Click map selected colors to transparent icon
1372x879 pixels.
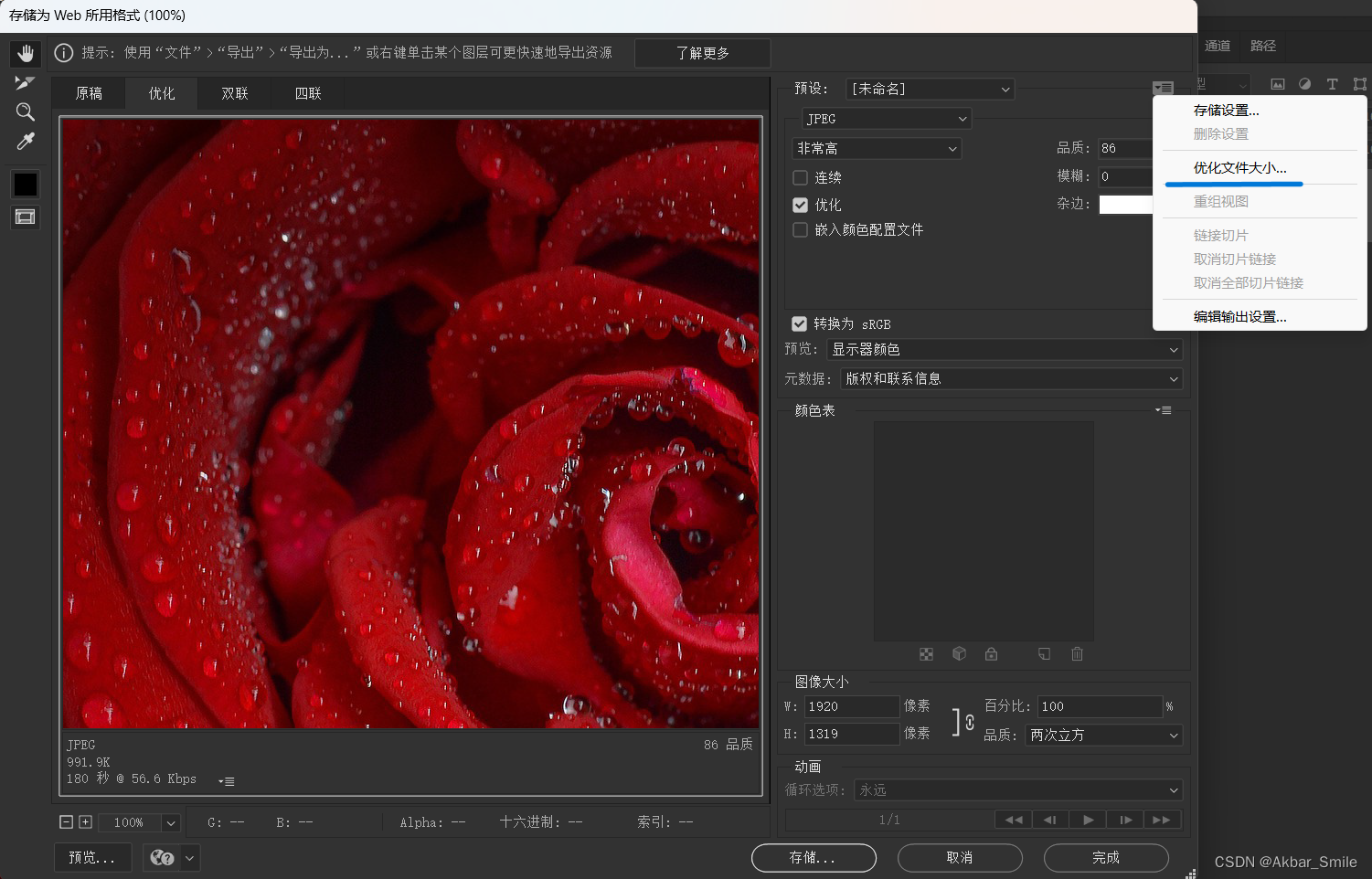pyautogui.click(x=926, y=654)
